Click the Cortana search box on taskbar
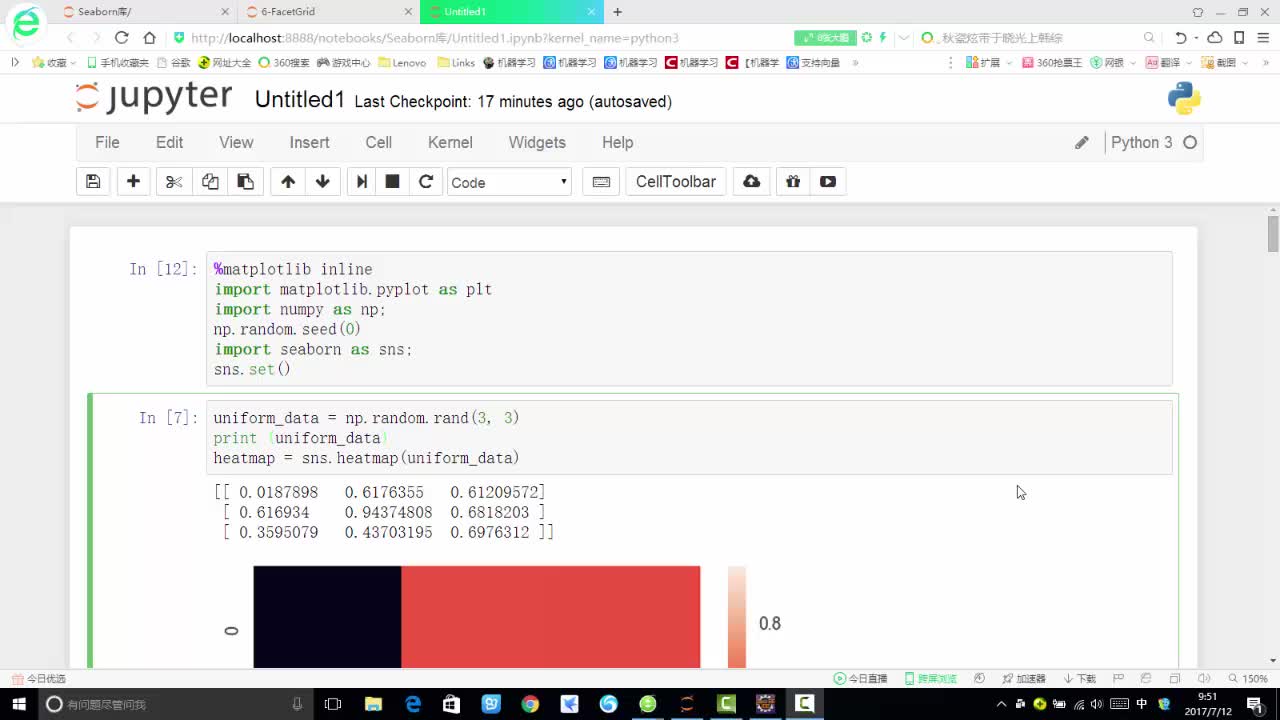This screenshot has width=1280, height=720. click(x=175, y=704)
